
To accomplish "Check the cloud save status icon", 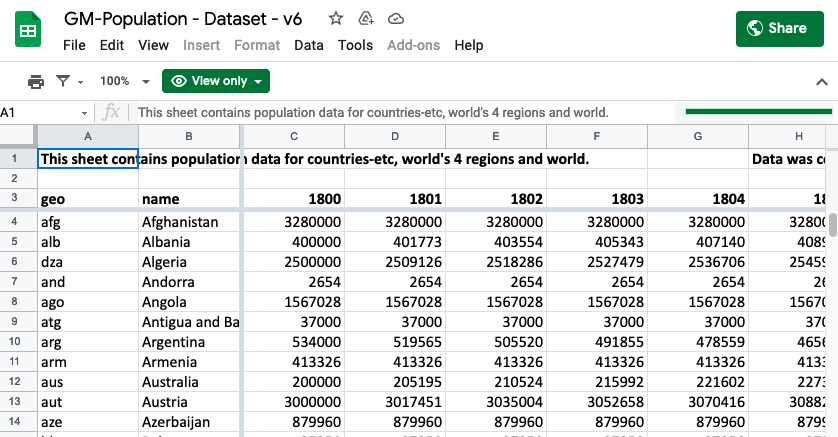I will [396, 18].
